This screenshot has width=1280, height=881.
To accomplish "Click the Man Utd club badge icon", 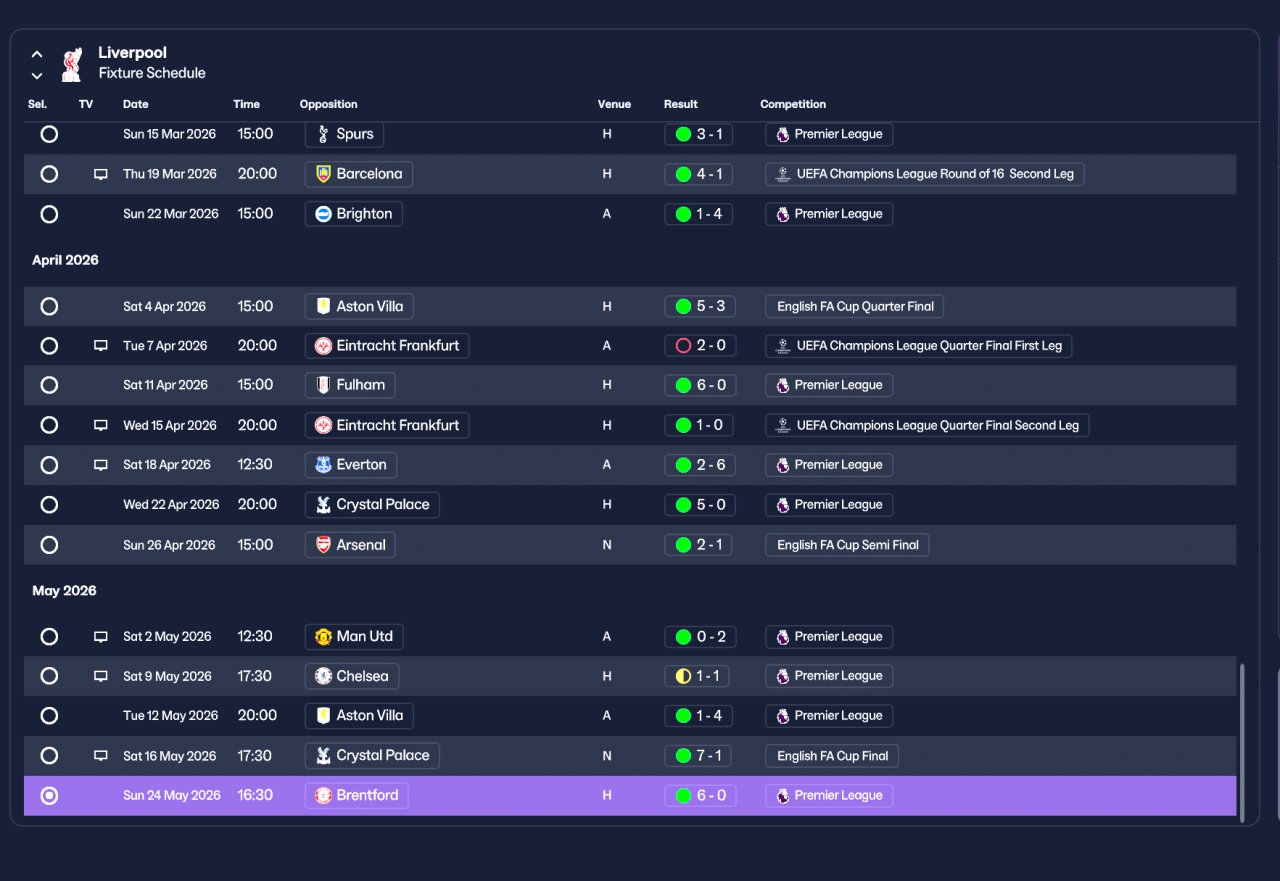I will (323, 636).
